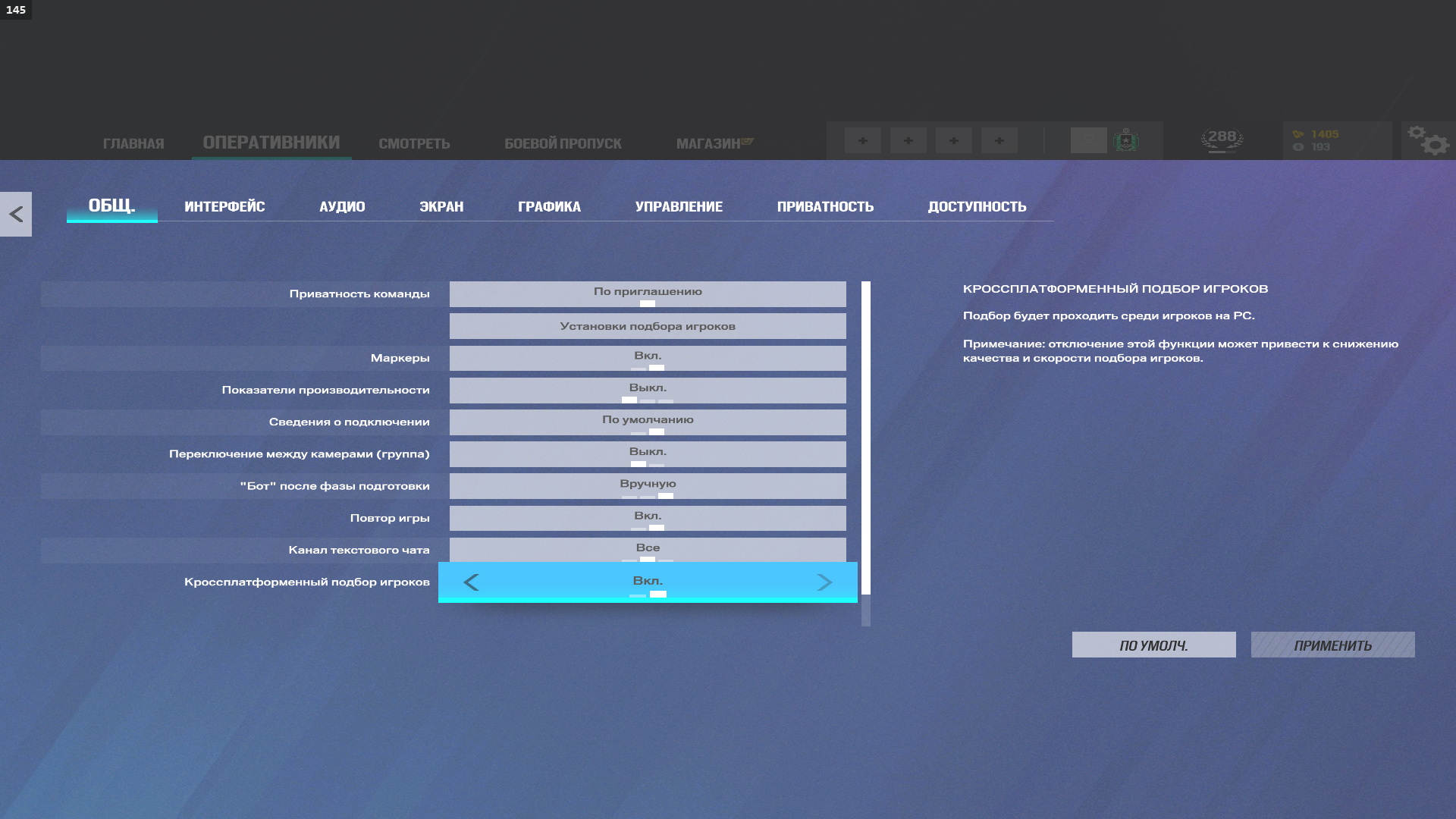Open the level 288 clearance badge

1222,140
